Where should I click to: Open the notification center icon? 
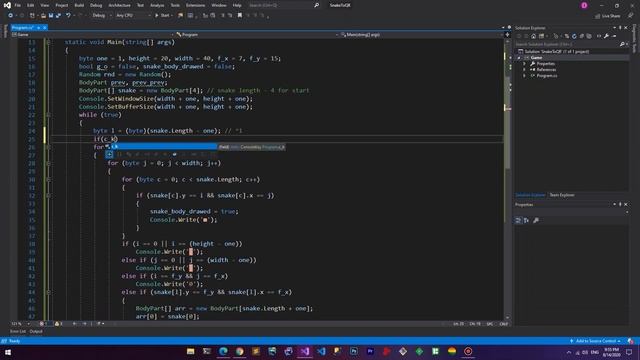tap(629, 352)
